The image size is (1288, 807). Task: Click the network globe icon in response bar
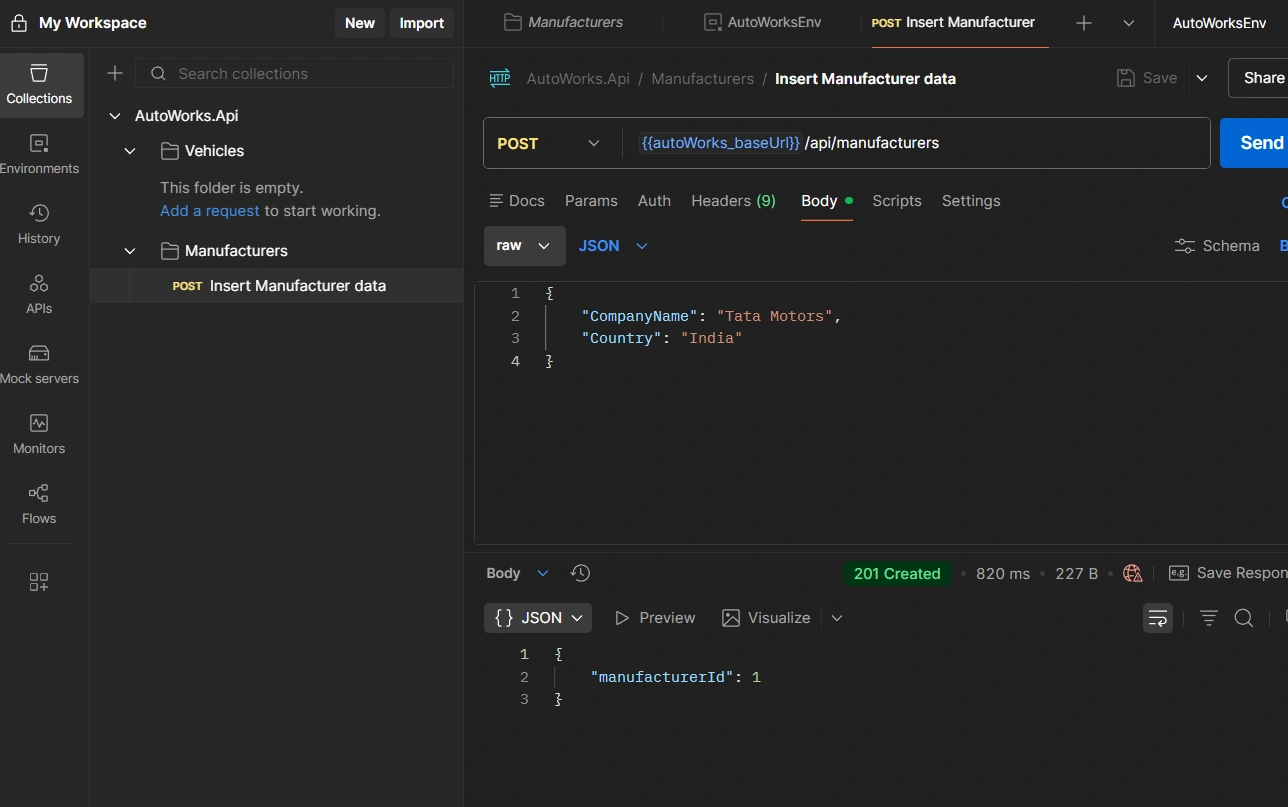click(1132, 573)
